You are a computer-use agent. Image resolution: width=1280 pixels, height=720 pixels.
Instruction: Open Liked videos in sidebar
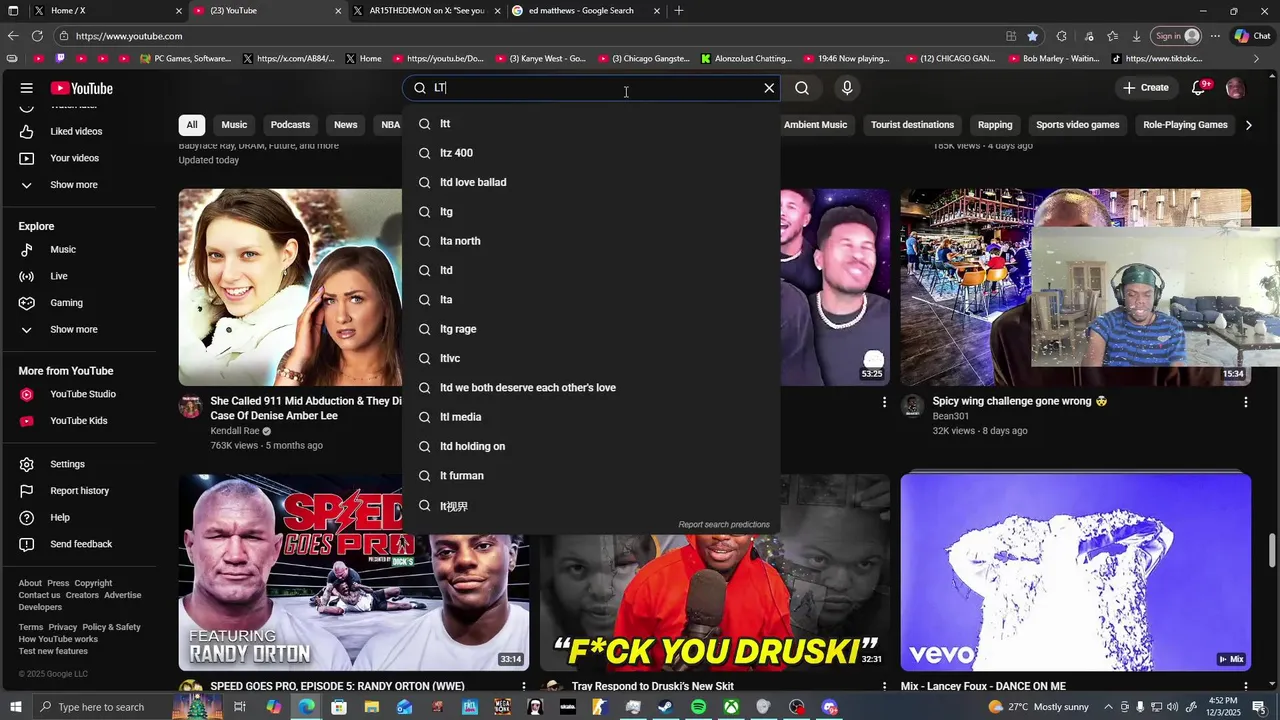77,131
